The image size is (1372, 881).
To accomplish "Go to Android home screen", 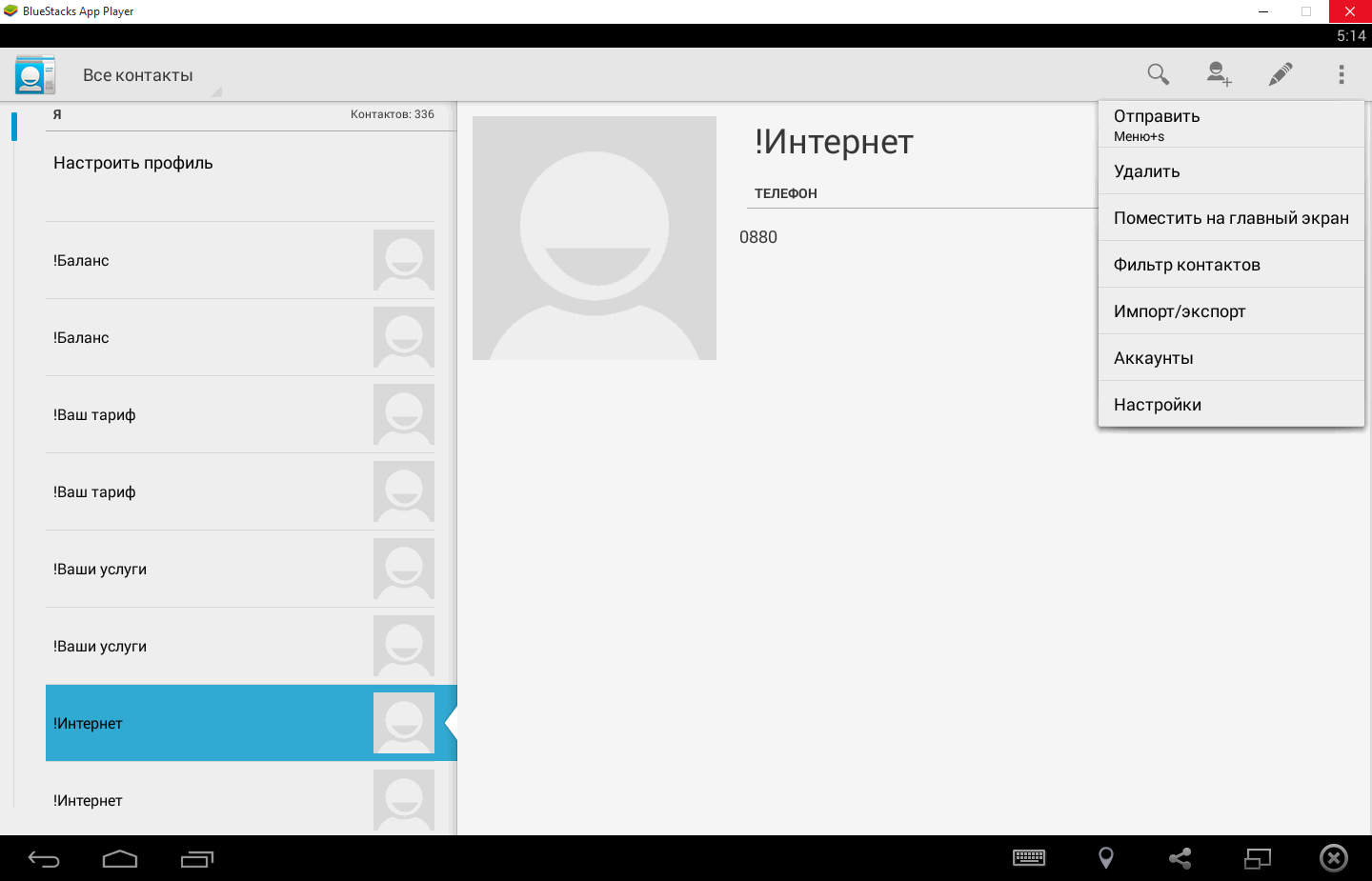I will [120, 859].
